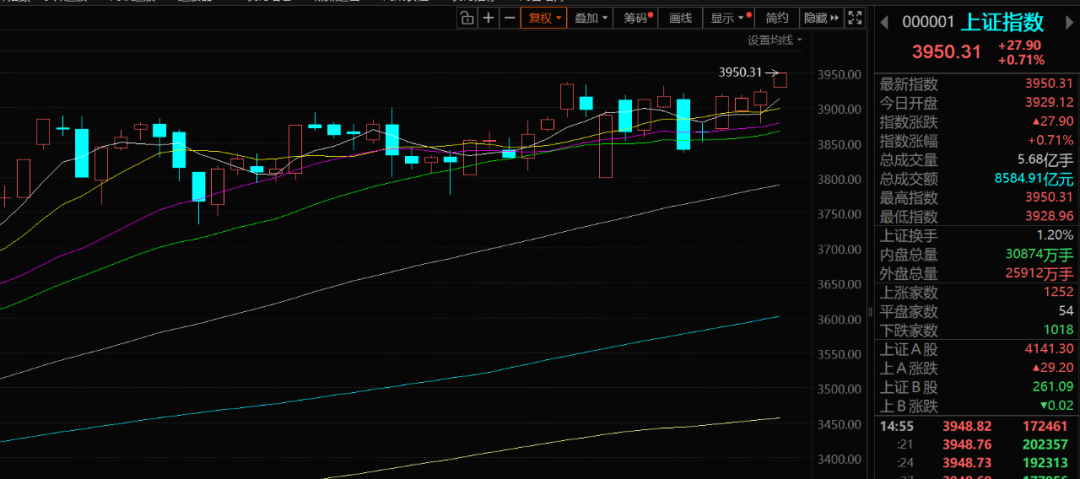
Task: Hide side panel with 隐藏 button
Action: [820, 18]
